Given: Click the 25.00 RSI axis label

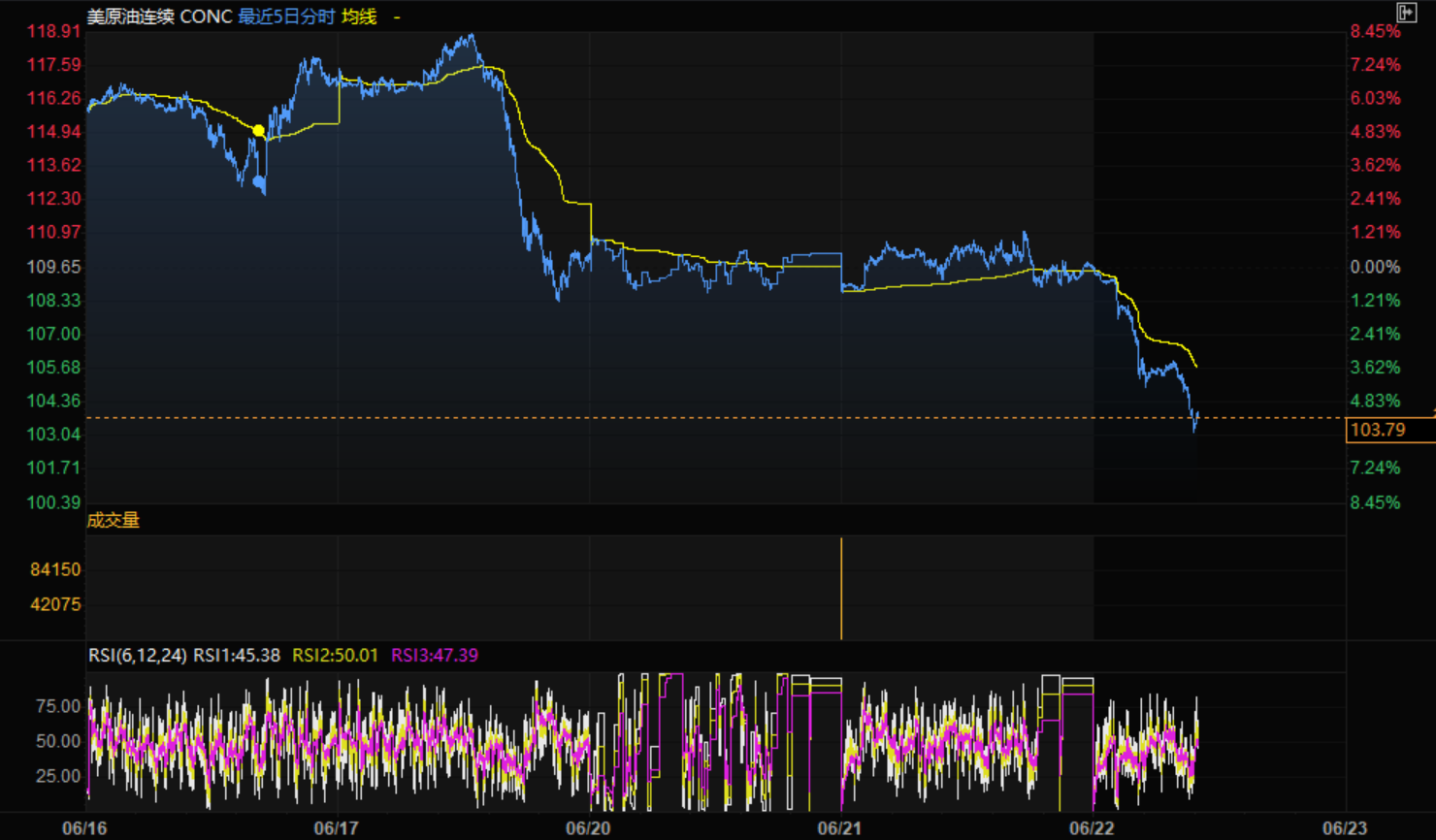Looking at the screenshot, I should click(59, 776).
